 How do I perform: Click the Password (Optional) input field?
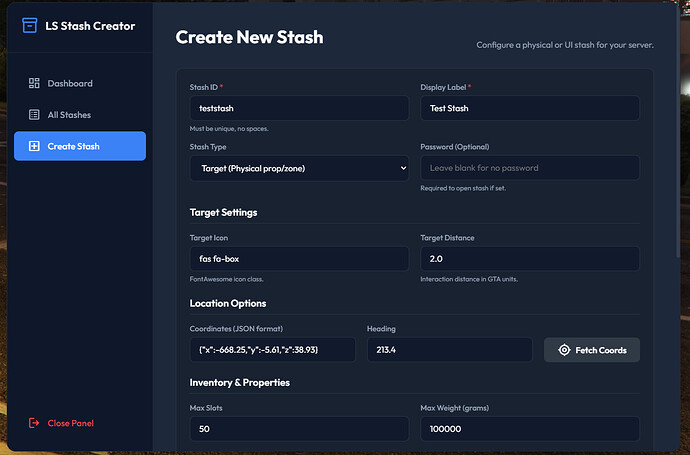click(530, 168)
